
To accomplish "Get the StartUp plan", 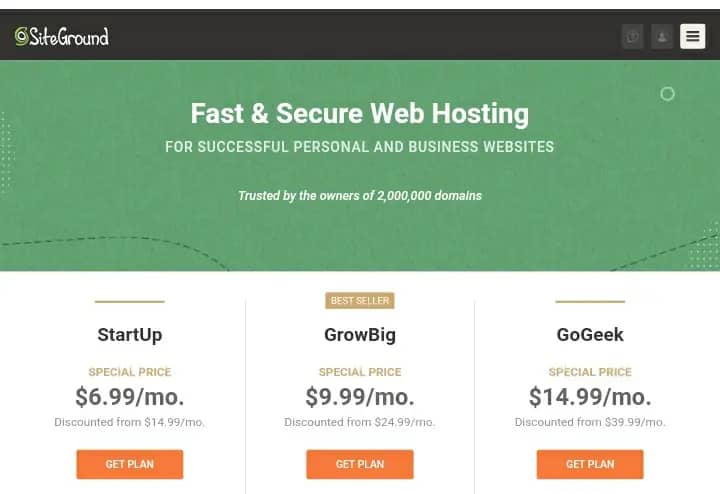I will (x=129, y=464).
